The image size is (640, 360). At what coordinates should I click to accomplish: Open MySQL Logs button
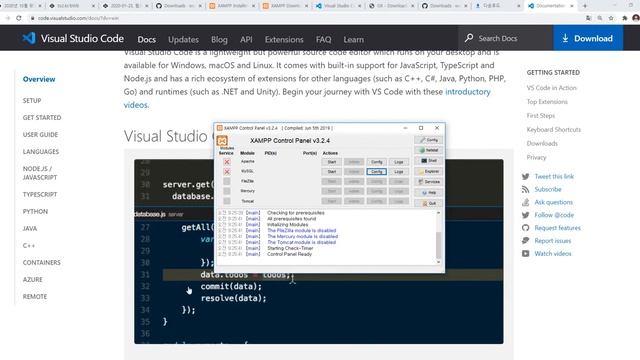tap(399, 172)
